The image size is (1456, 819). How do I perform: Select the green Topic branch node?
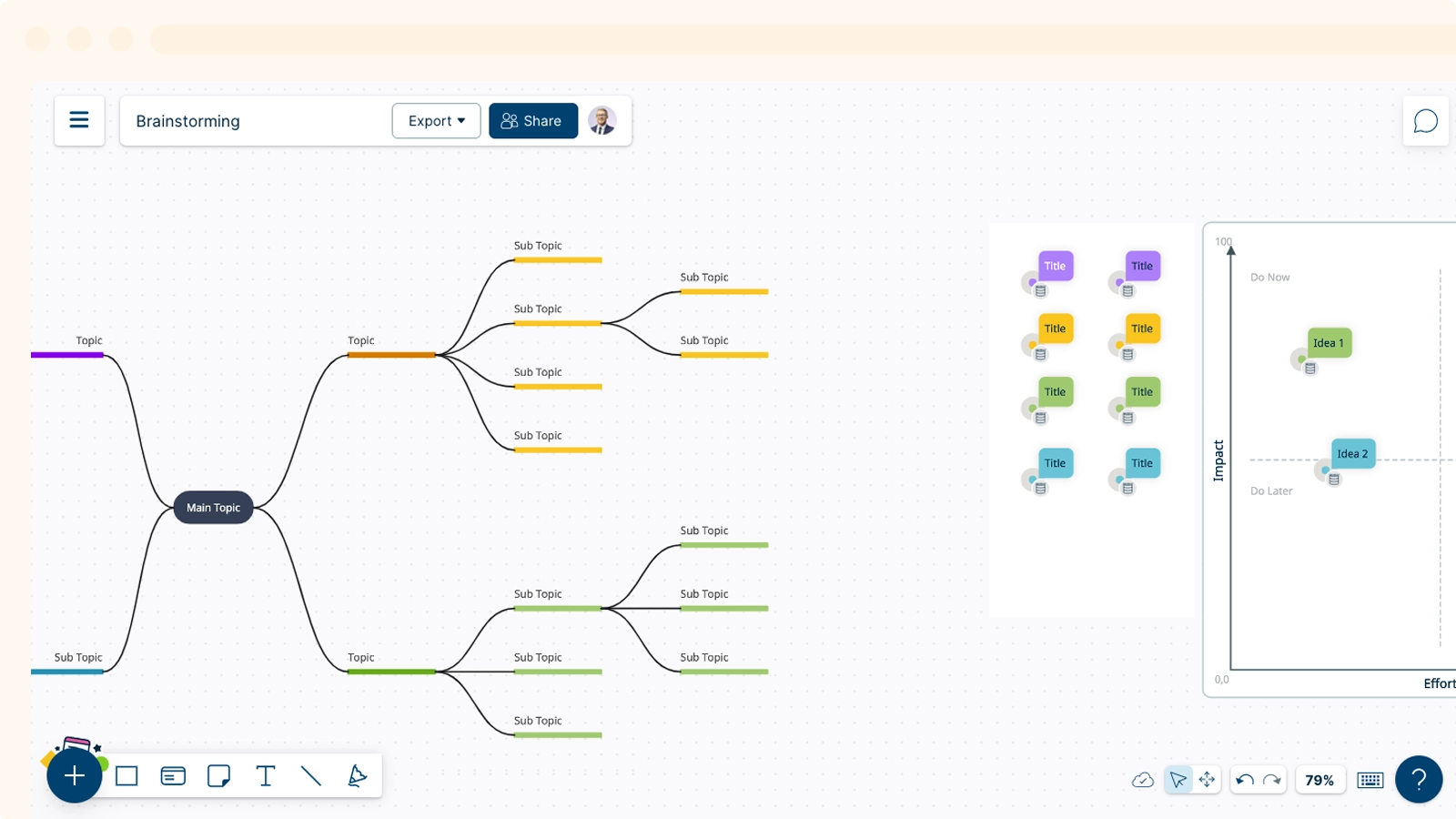click(x=391, y=663)
